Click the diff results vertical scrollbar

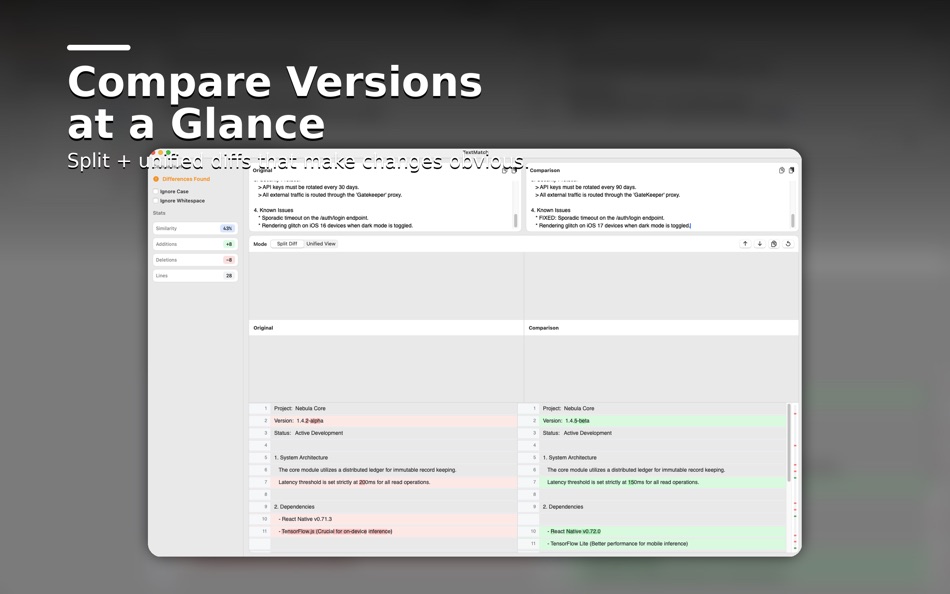pyautogui.click(x=789, y=442)
